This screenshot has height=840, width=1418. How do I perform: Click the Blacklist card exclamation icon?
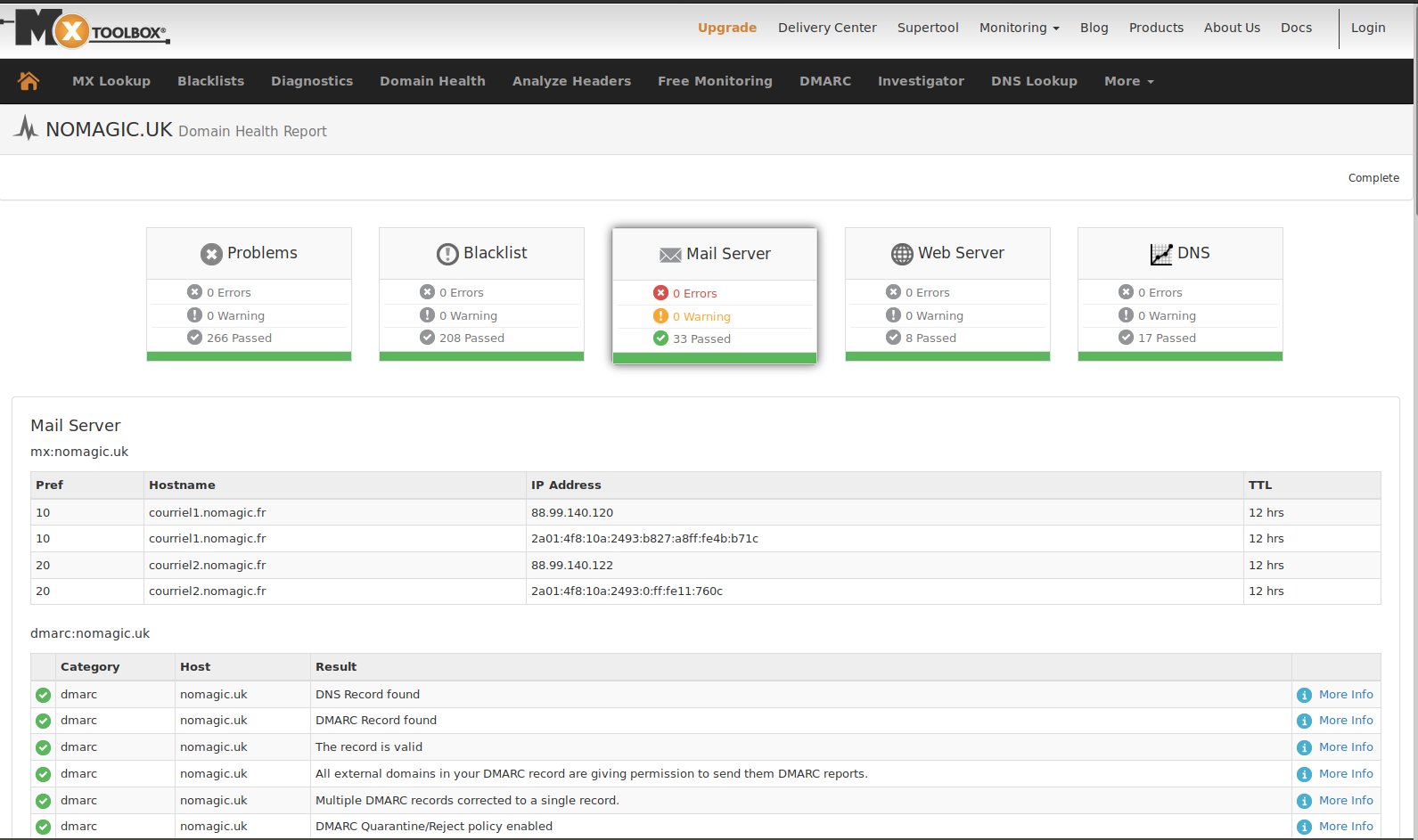click(447, 254)
